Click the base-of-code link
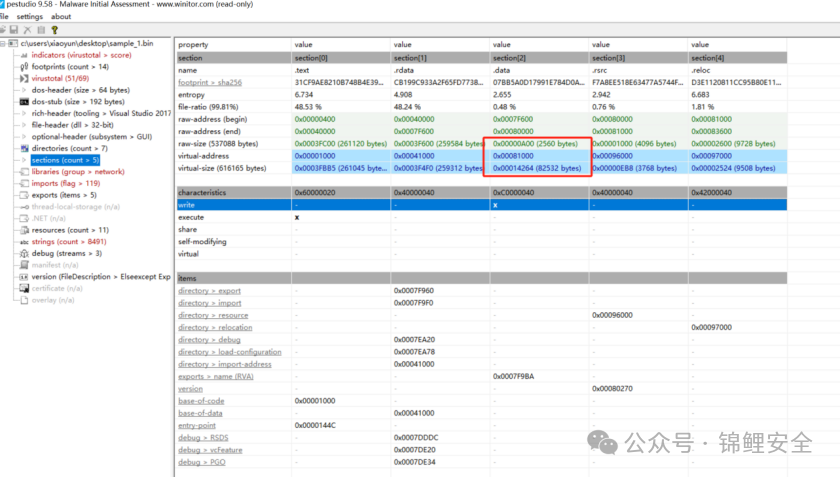The width and height of the screenshot is (840, 477). (201, 401)
